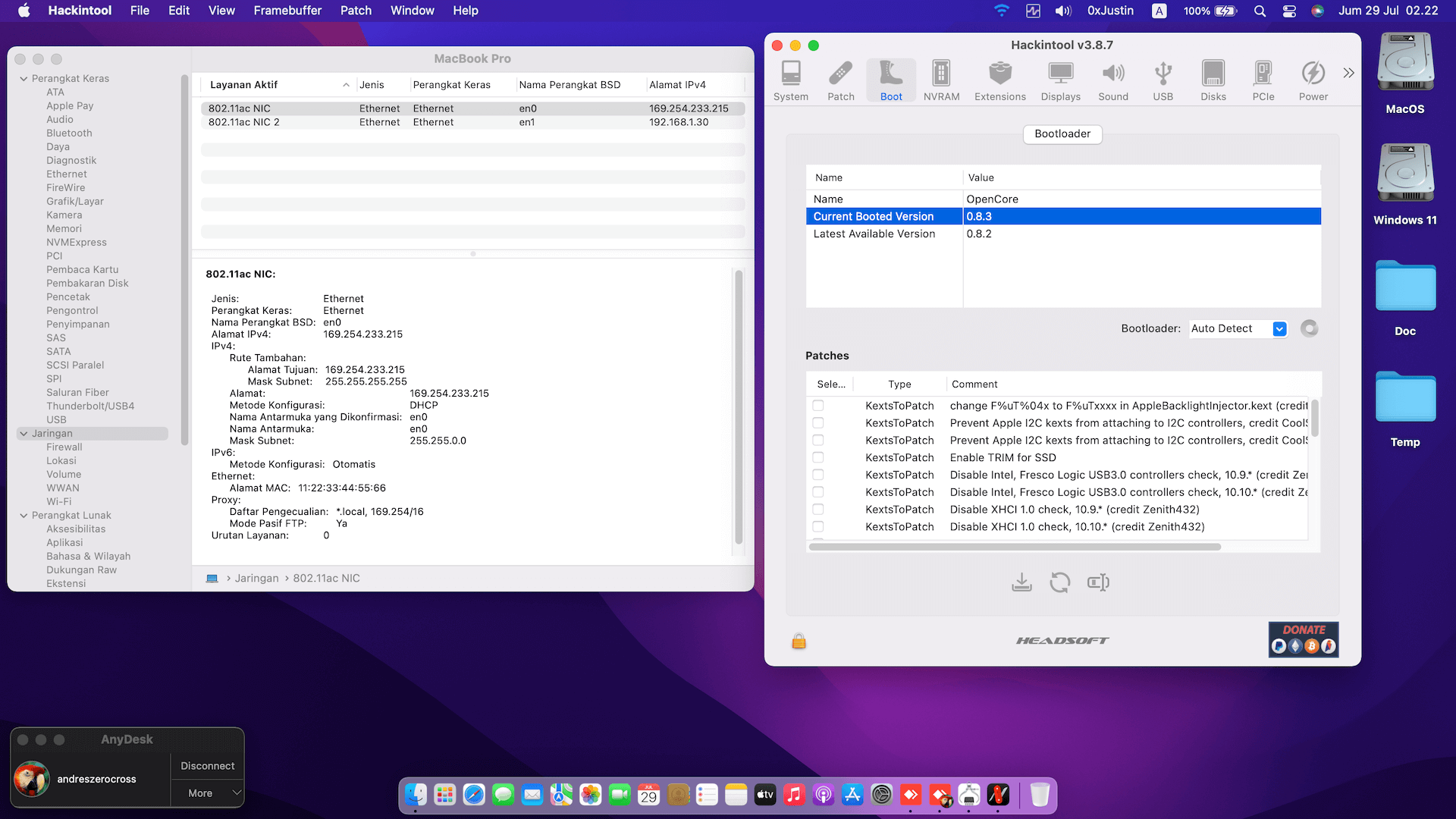Click the patches list horizontal scrollbar
Screen dimensions: 1456x819
click(1015, 547)
